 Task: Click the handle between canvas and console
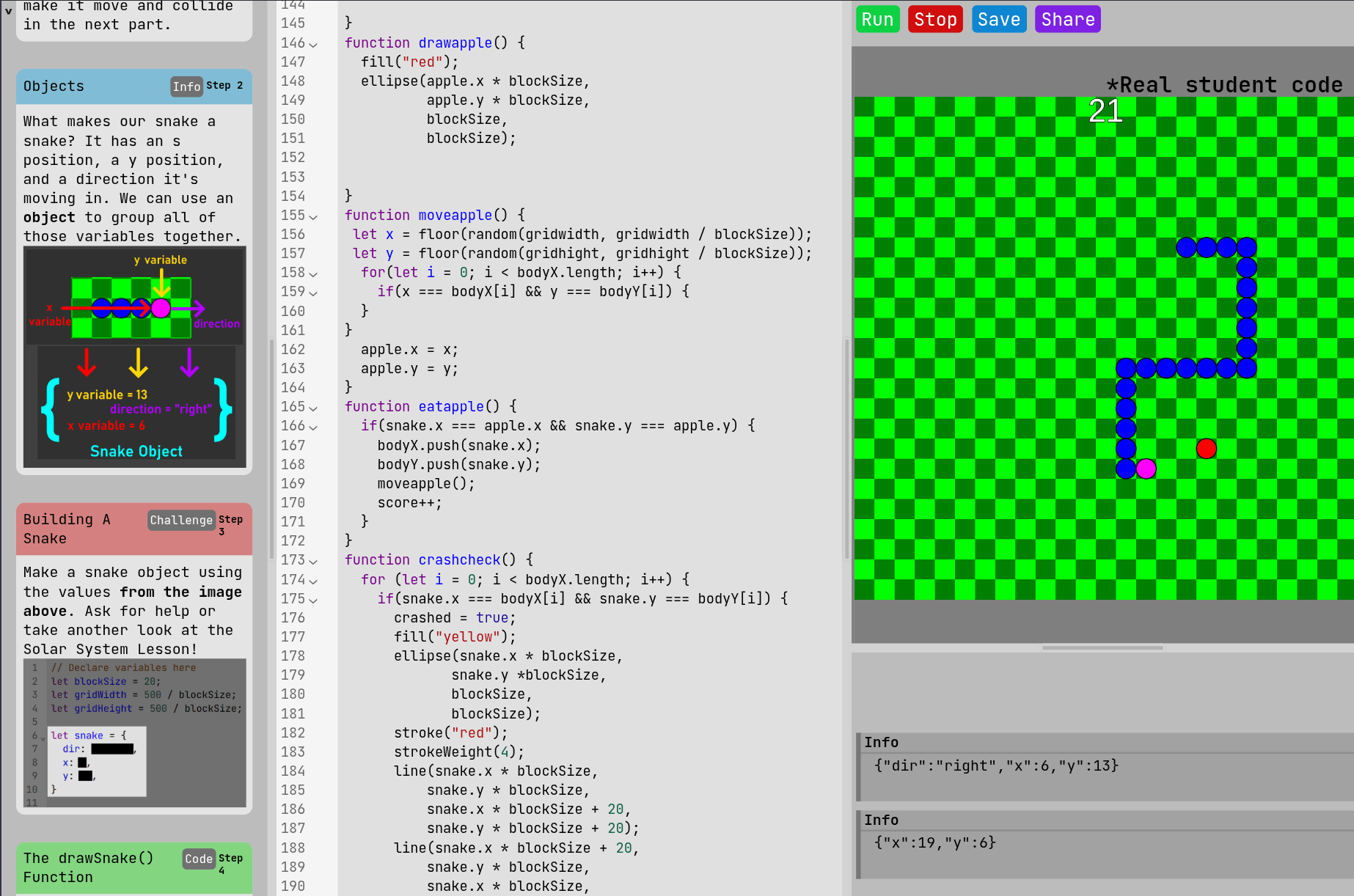pos(1102,647)
